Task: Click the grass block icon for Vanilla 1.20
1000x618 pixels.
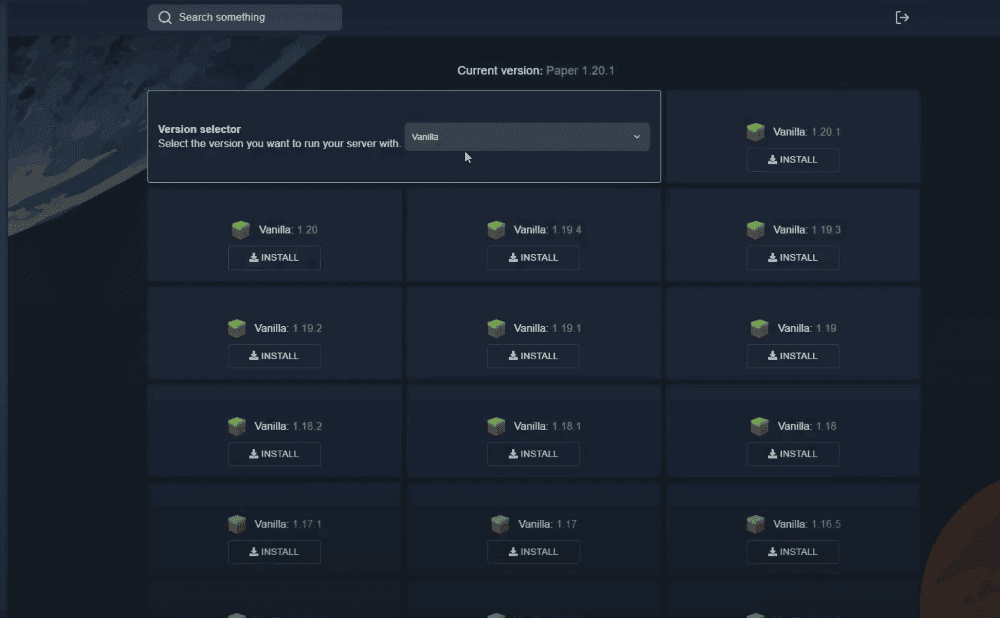Action: 241,230
